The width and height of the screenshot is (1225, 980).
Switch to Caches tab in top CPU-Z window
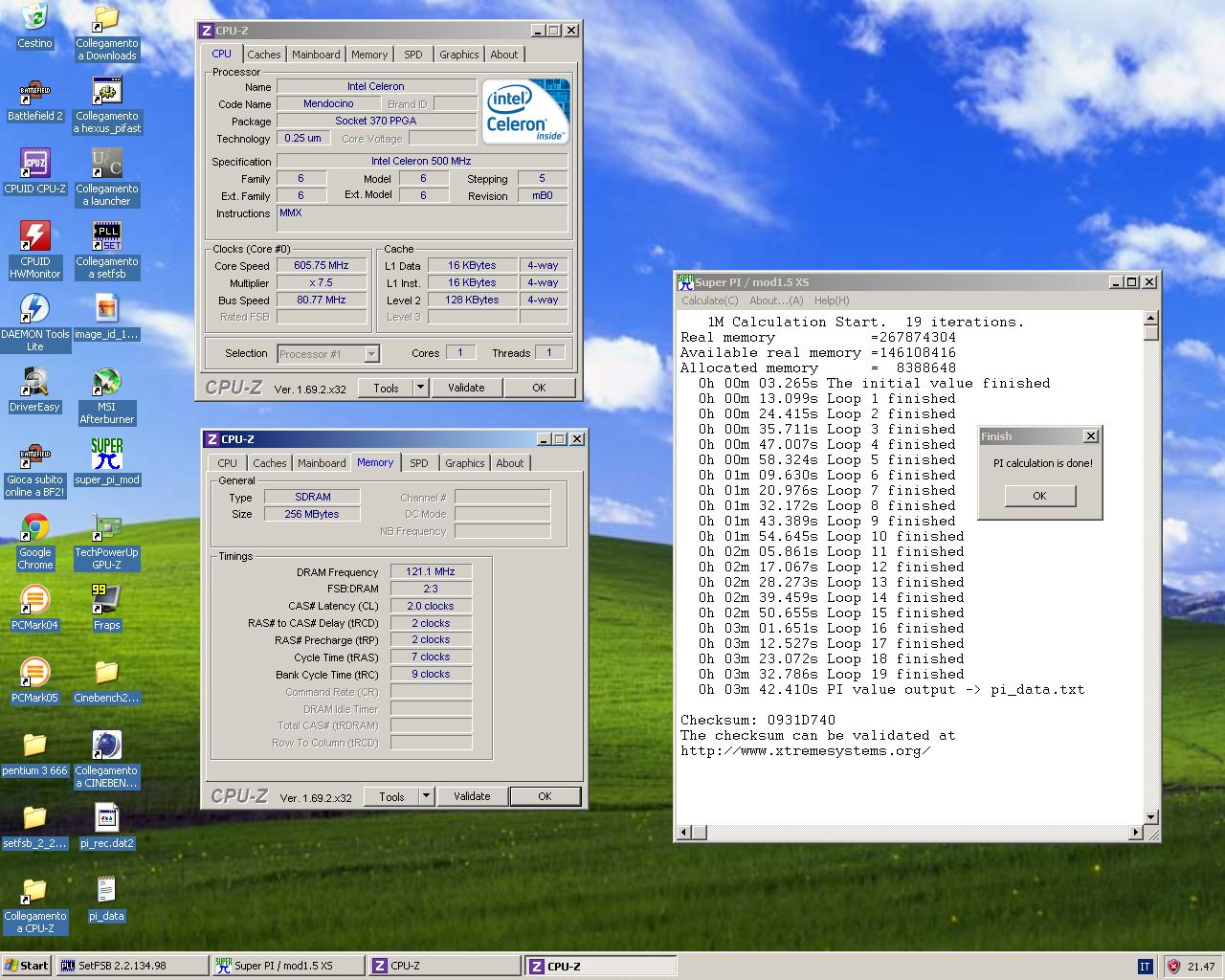coord(264,55)
